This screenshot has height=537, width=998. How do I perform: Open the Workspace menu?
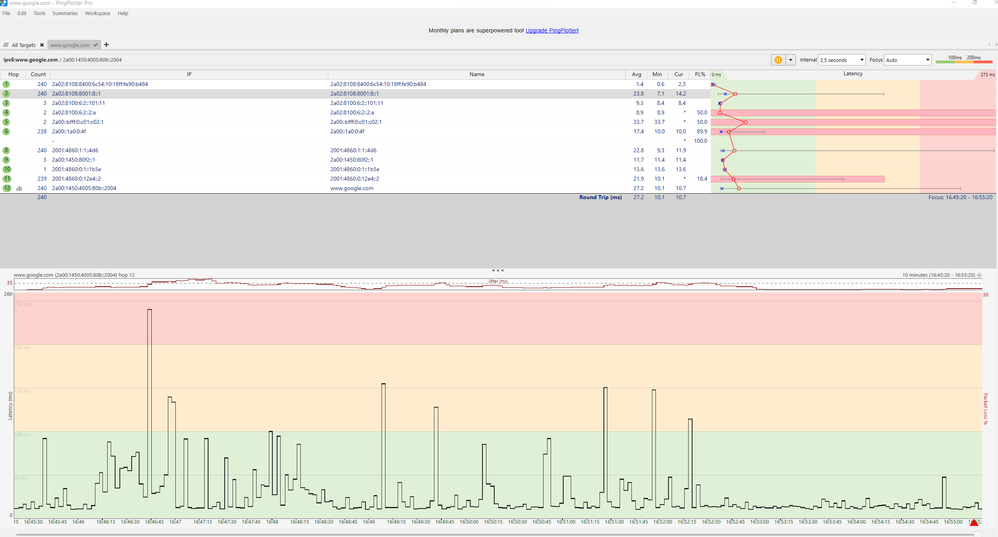[97, 13]
